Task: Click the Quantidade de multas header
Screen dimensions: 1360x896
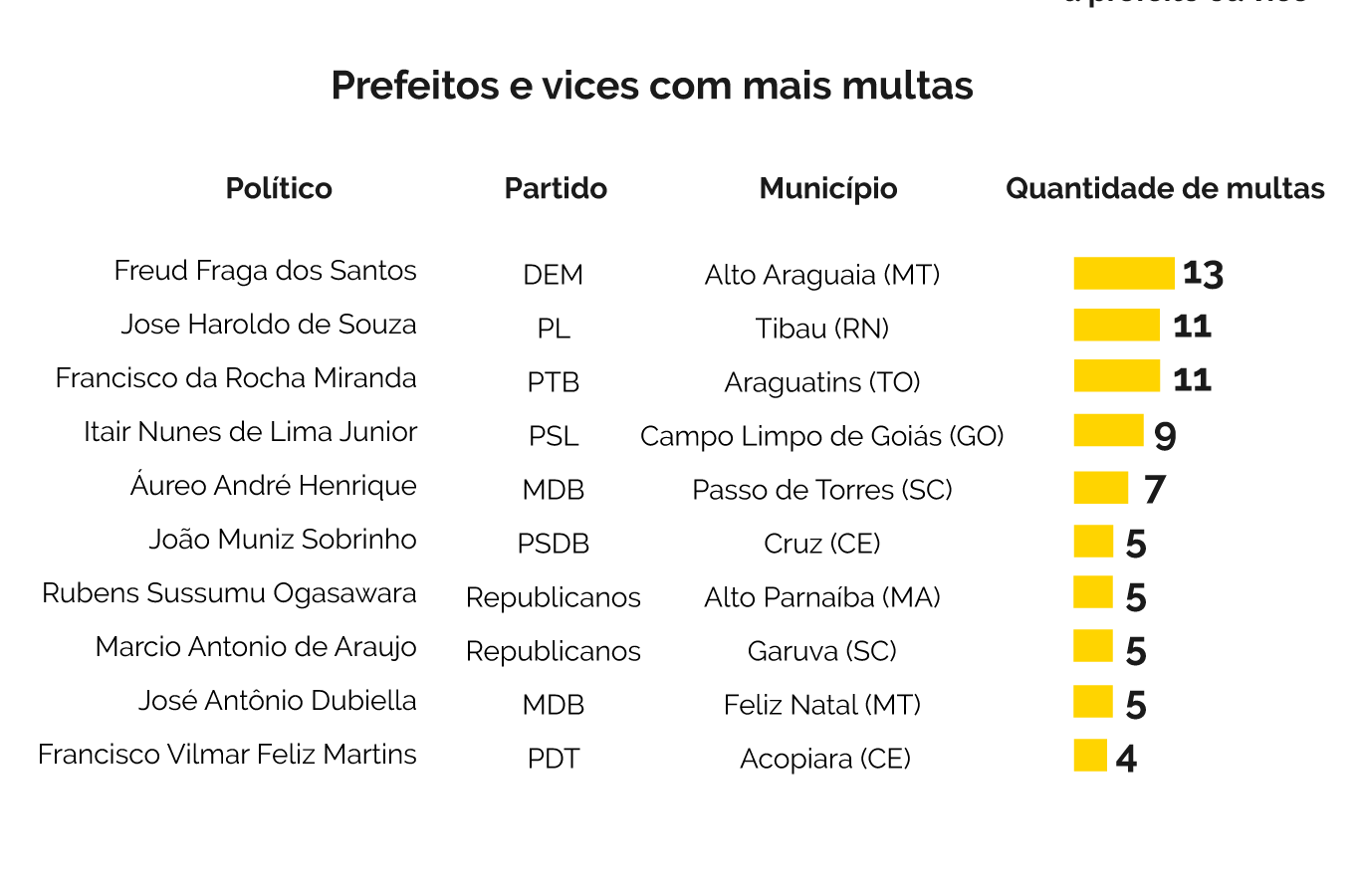Action: [1165, 188]
